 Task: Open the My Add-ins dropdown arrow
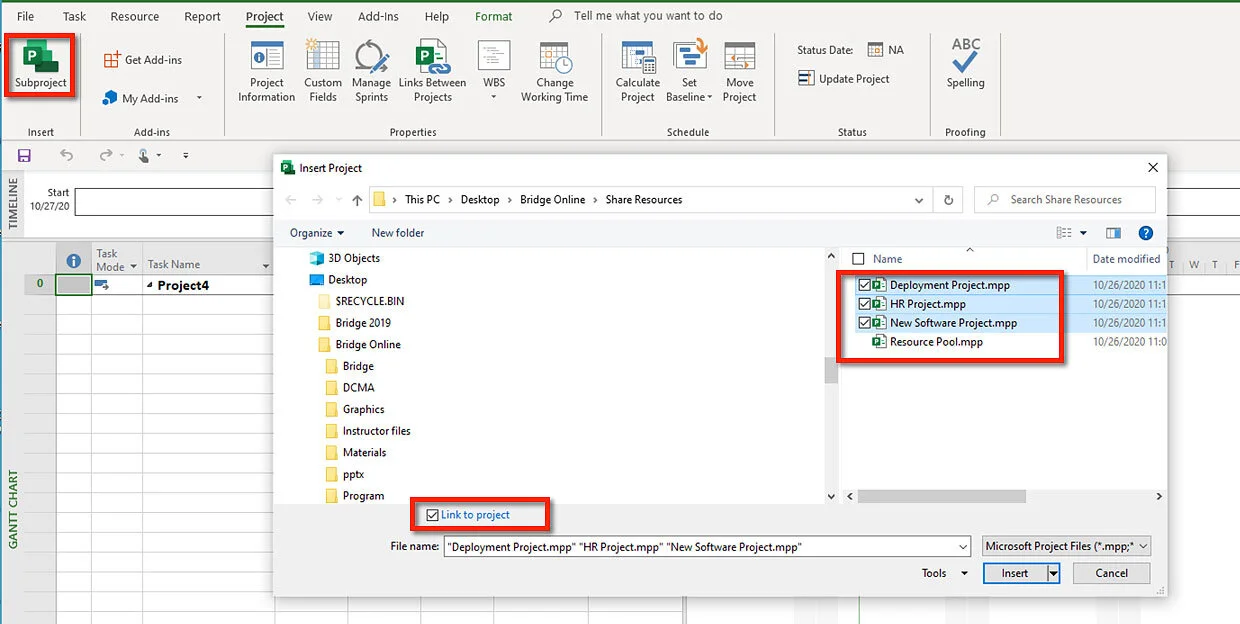click(199, 98)
